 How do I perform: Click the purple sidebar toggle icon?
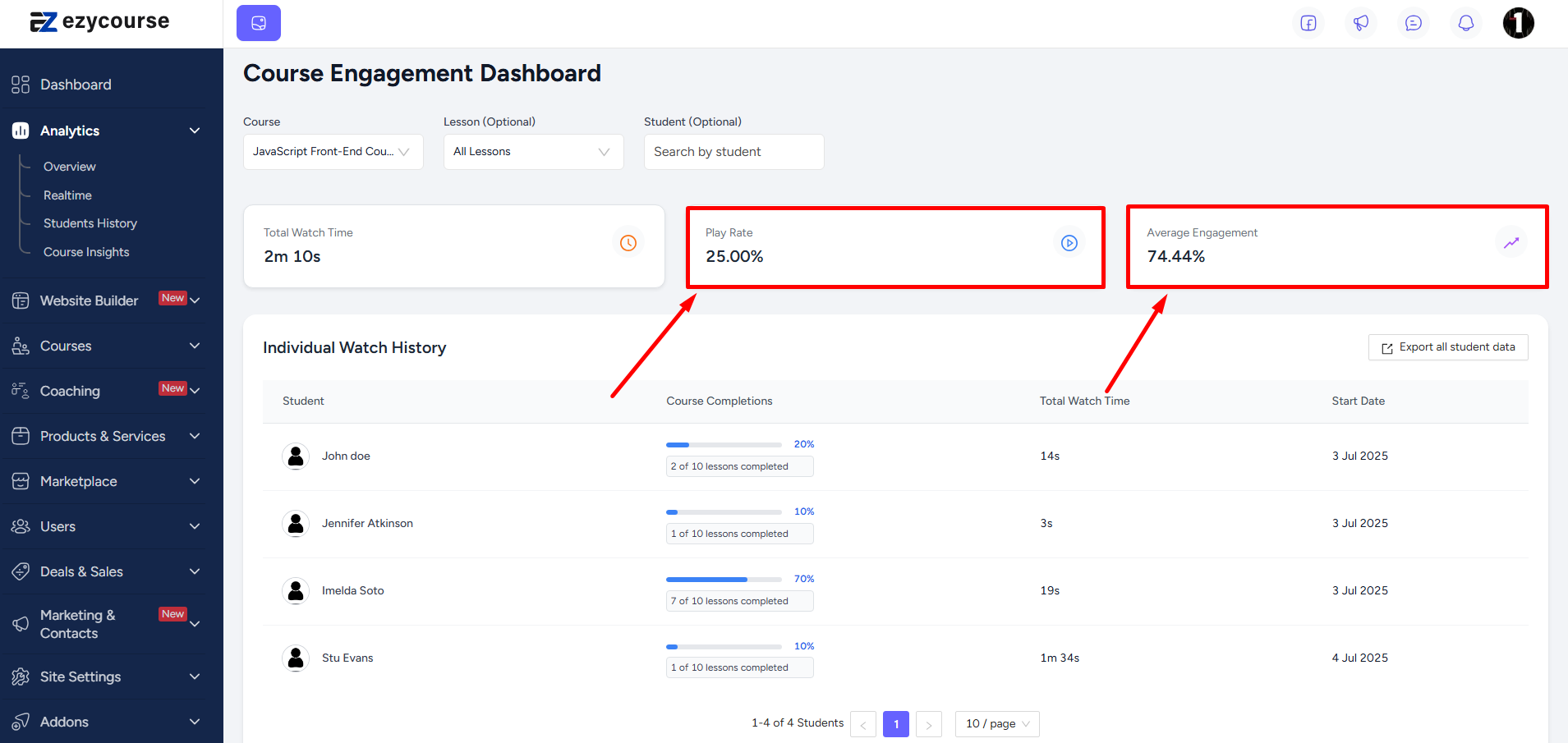[259, 23]
